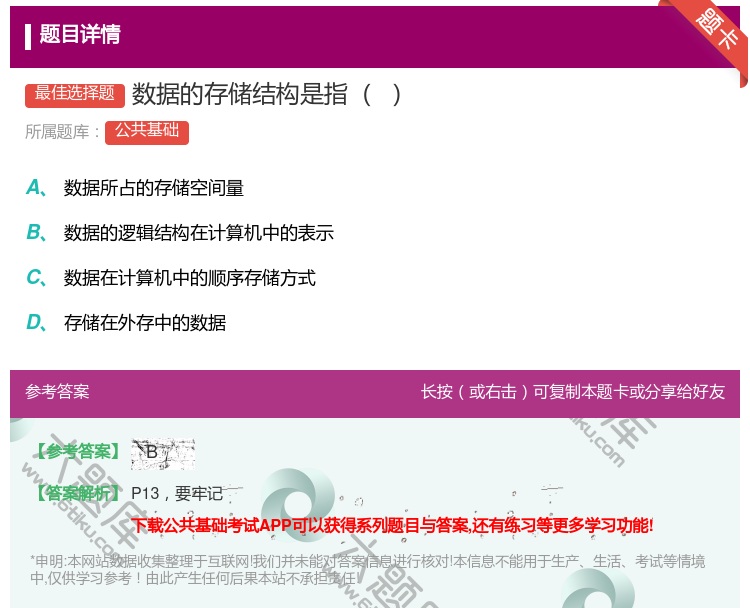Click the 申明 disclaimer paragraph

click(x=367, y=569)
